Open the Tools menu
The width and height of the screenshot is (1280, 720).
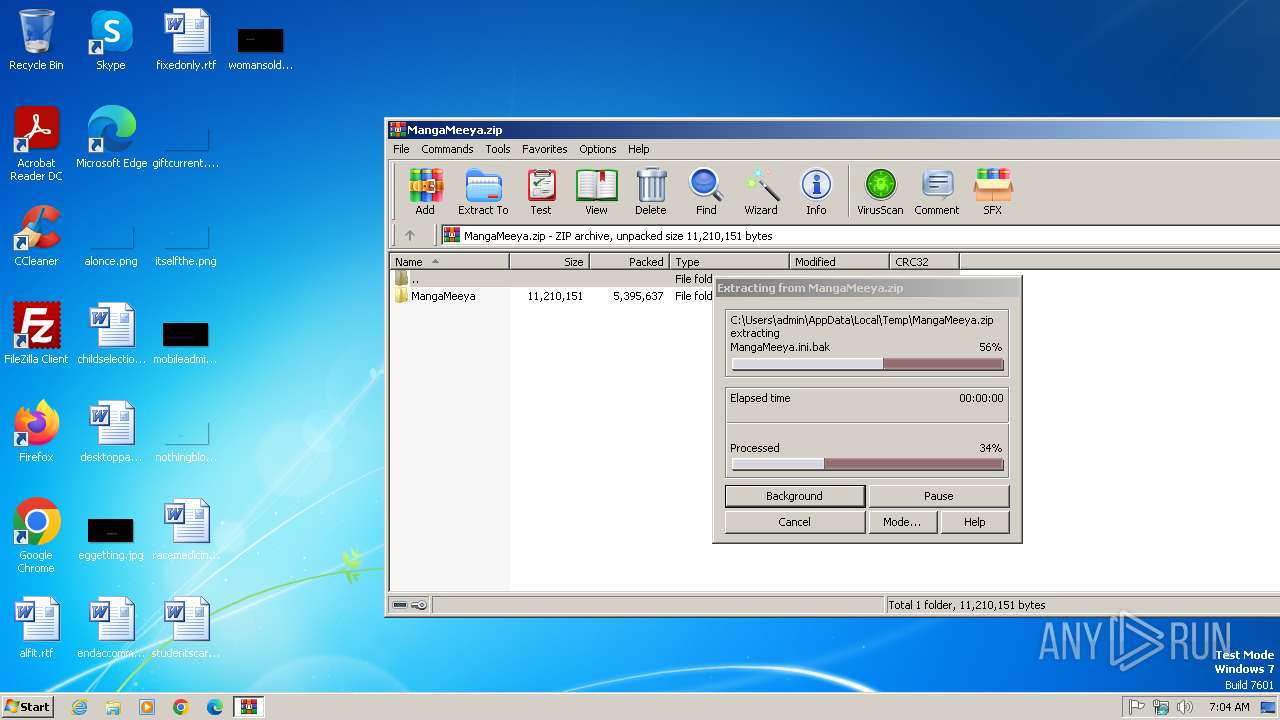pyautogui.click(x=498, y=149)
